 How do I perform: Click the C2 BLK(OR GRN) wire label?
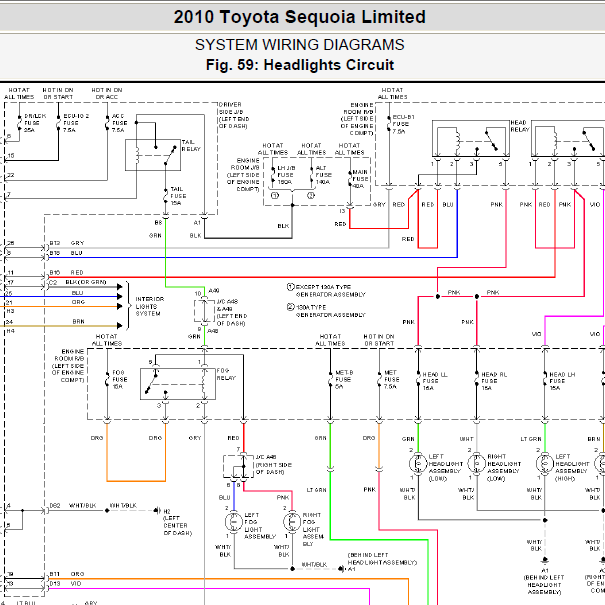click(78, 282)
